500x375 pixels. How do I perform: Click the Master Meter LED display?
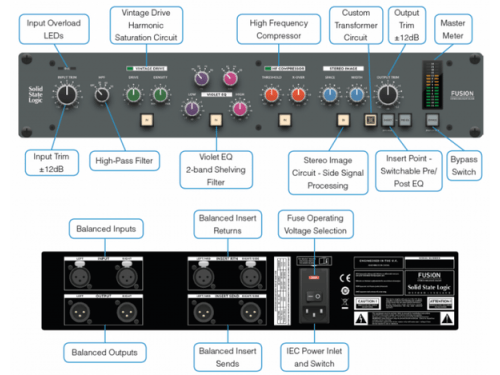(432, 85)
